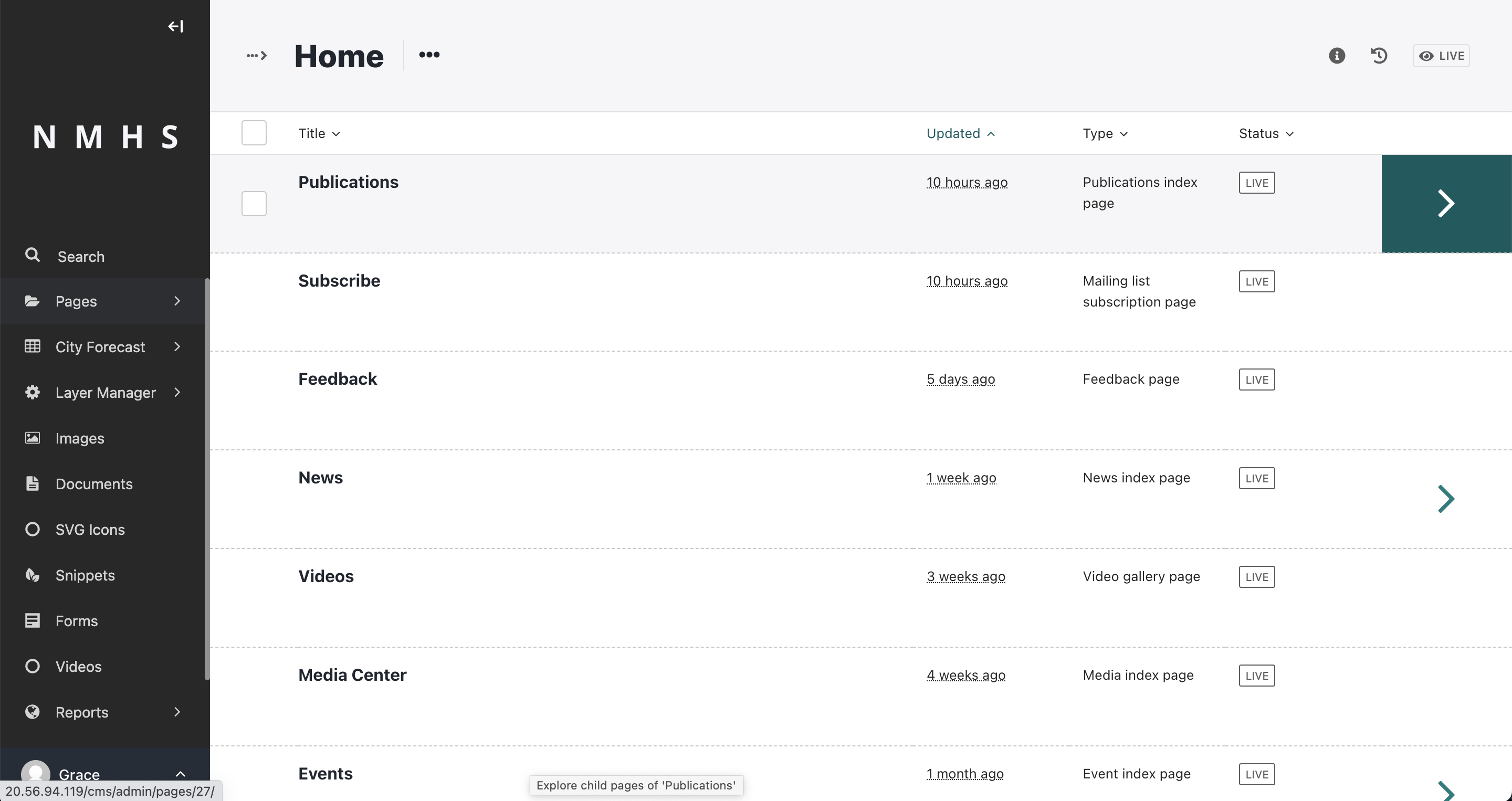This screenshot has width=1512, height=801.
Task: Click the sidebar vertical scrollbar
Action: [x=207, y=480]
